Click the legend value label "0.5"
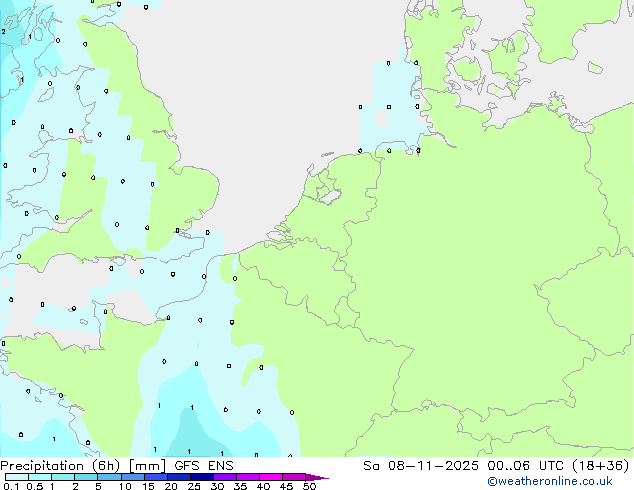The width and height of the screenshot is (634, 490). coord(34,486)
